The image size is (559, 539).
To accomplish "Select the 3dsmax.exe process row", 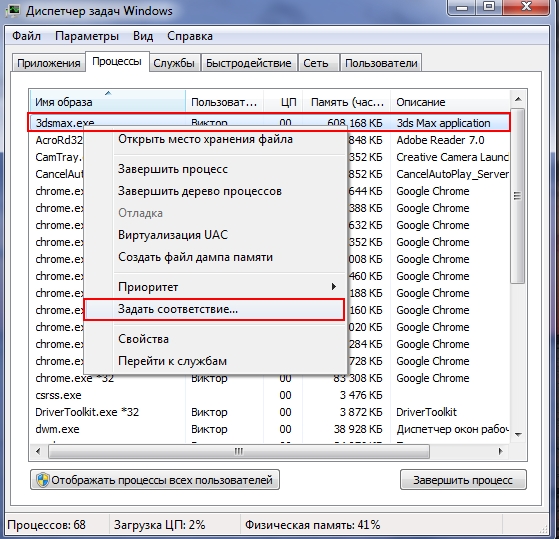I will pos(269,123).
